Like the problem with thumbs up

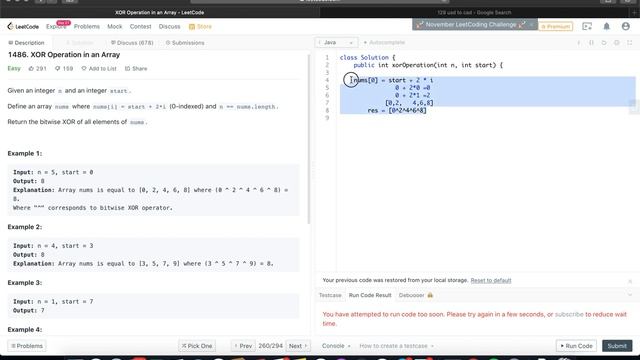(x=37, y=69)
